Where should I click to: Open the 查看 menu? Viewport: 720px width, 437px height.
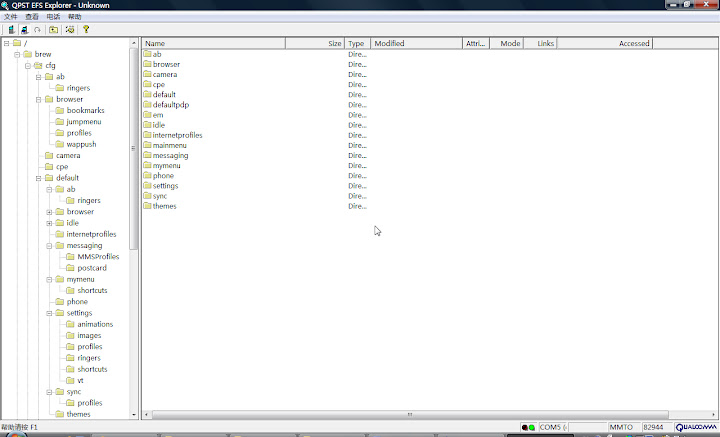(x=32, y=17)
